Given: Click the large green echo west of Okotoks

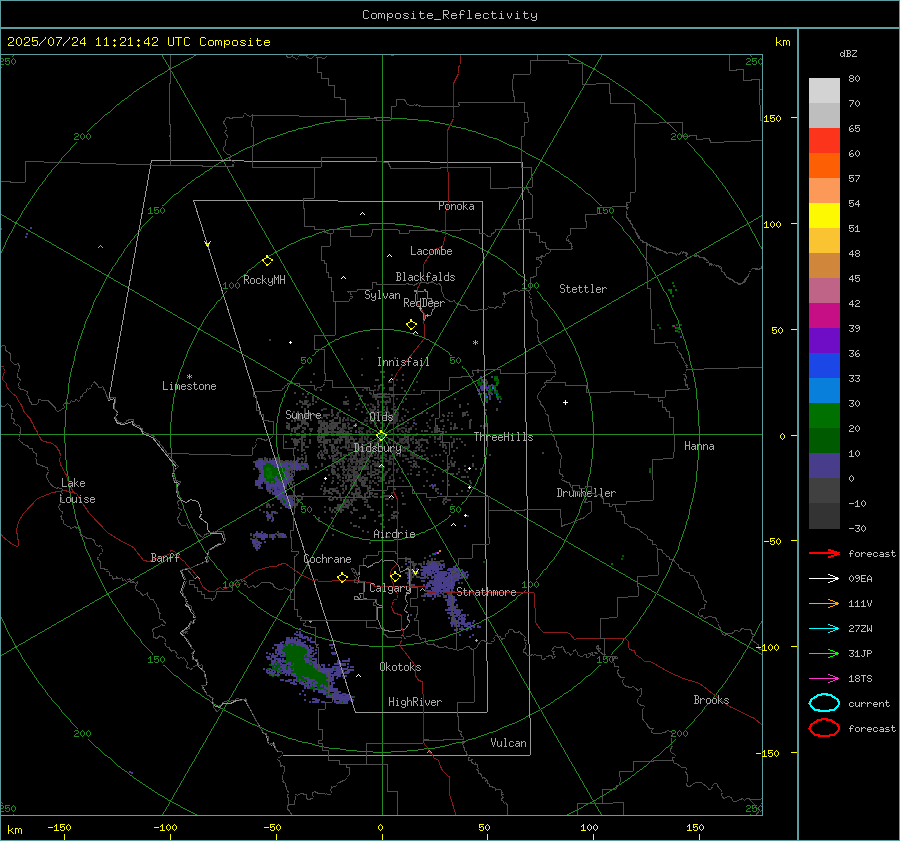Looking at the screenshot, I should pyautogui.click(x=304, y=665).
